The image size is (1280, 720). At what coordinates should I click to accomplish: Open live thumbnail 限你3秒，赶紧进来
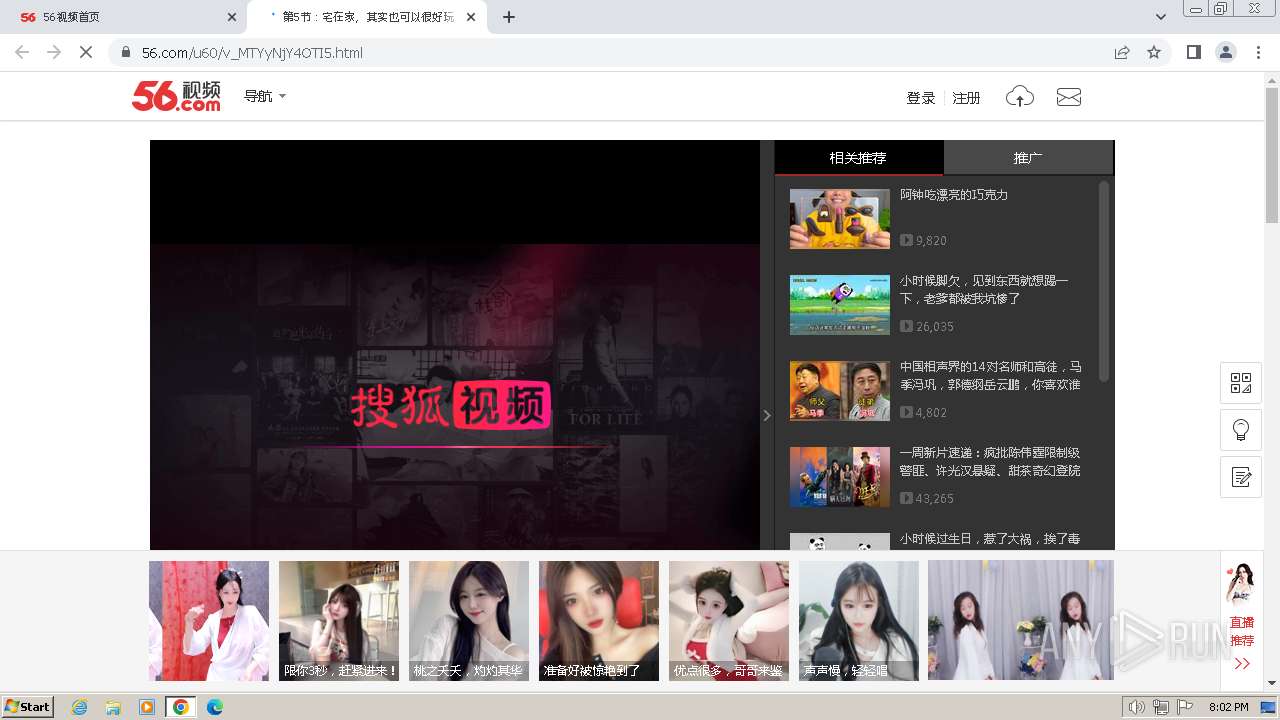tap(339, 621)
